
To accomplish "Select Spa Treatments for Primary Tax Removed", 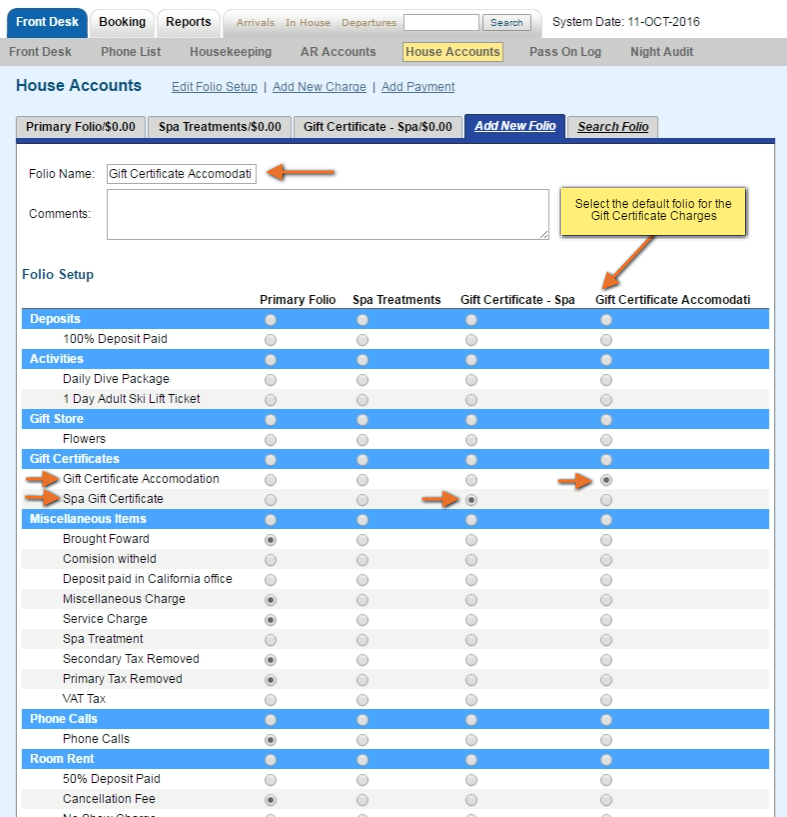I will click(362, 680).
